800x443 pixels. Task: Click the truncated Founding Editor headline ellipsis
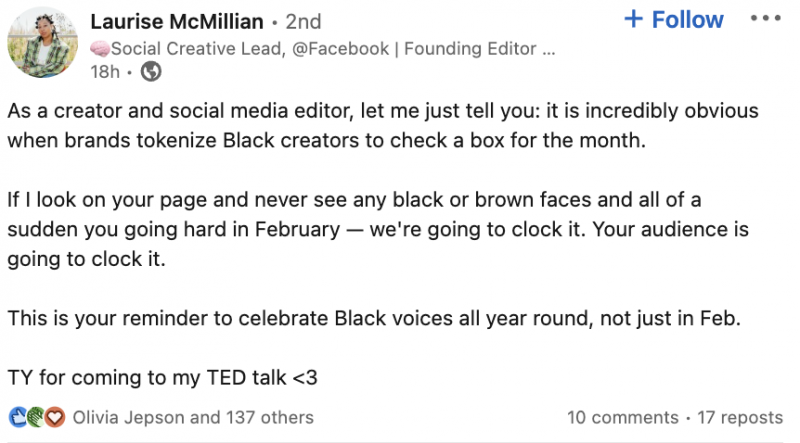coord(549,53)
